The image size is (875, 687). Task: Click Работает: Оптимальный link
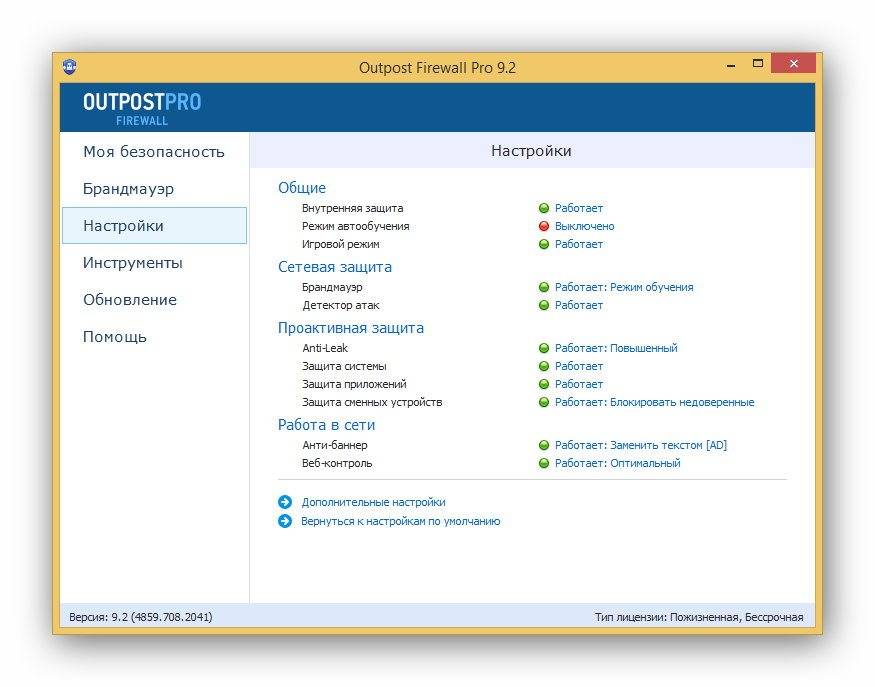pyautogui.click(x=617, y=463)
